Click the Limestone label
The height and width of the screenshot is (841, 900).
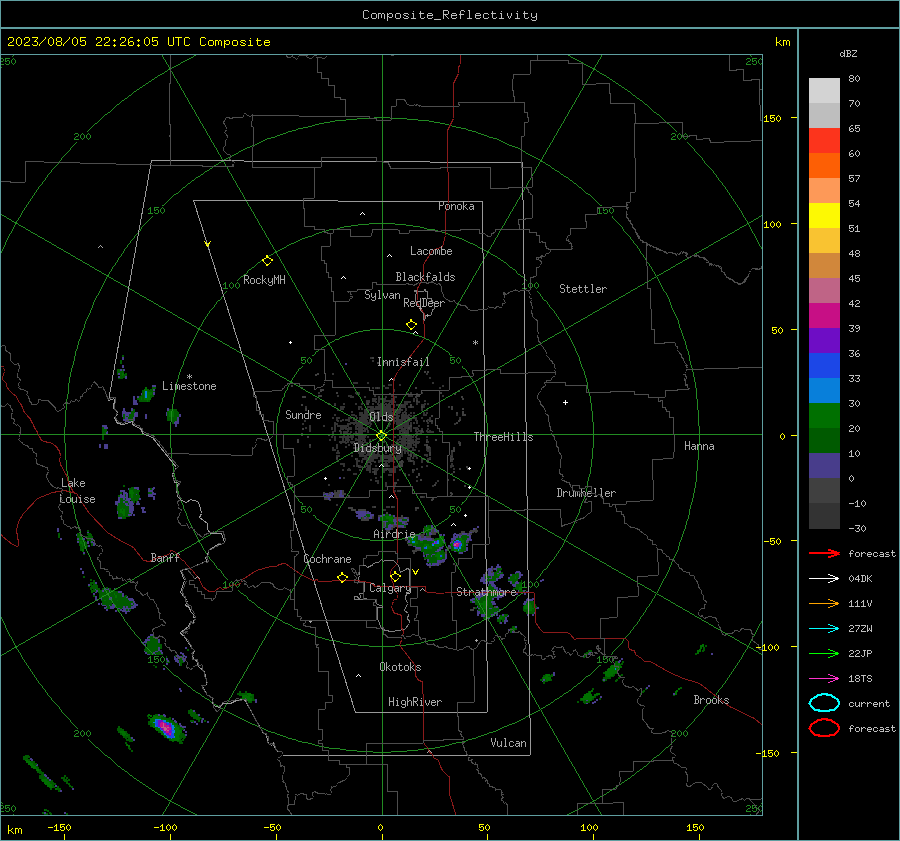coord(189,386)
